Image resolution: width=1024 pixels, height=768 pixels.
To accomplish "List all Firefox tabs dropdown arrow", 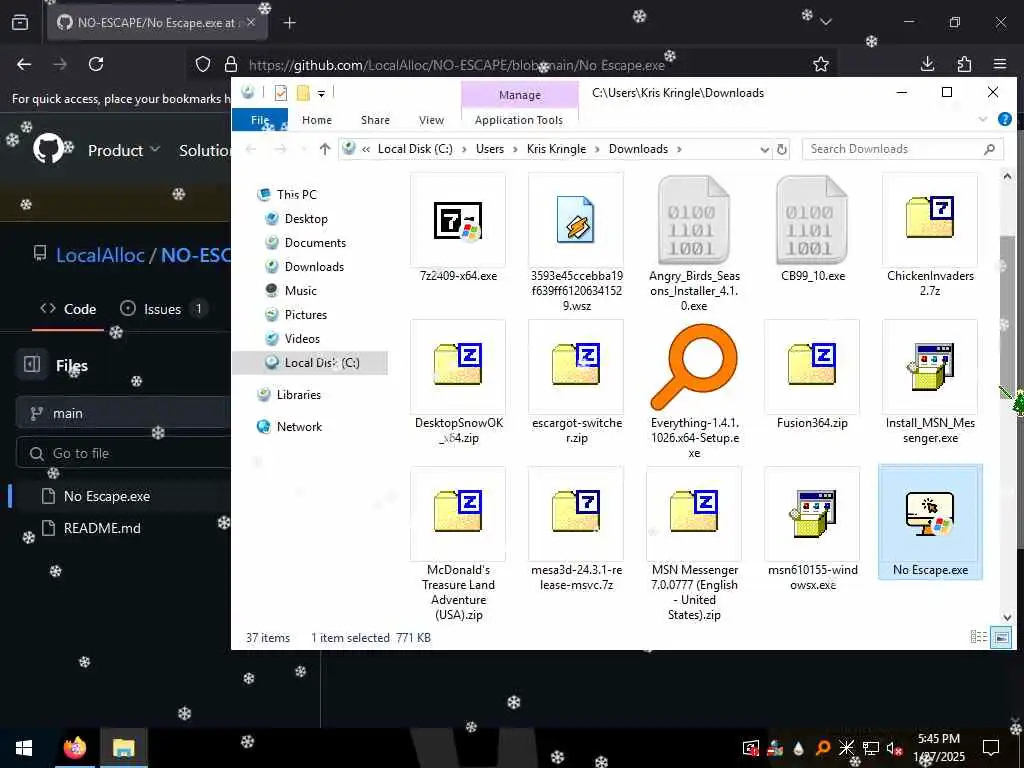I will (826, 22).
